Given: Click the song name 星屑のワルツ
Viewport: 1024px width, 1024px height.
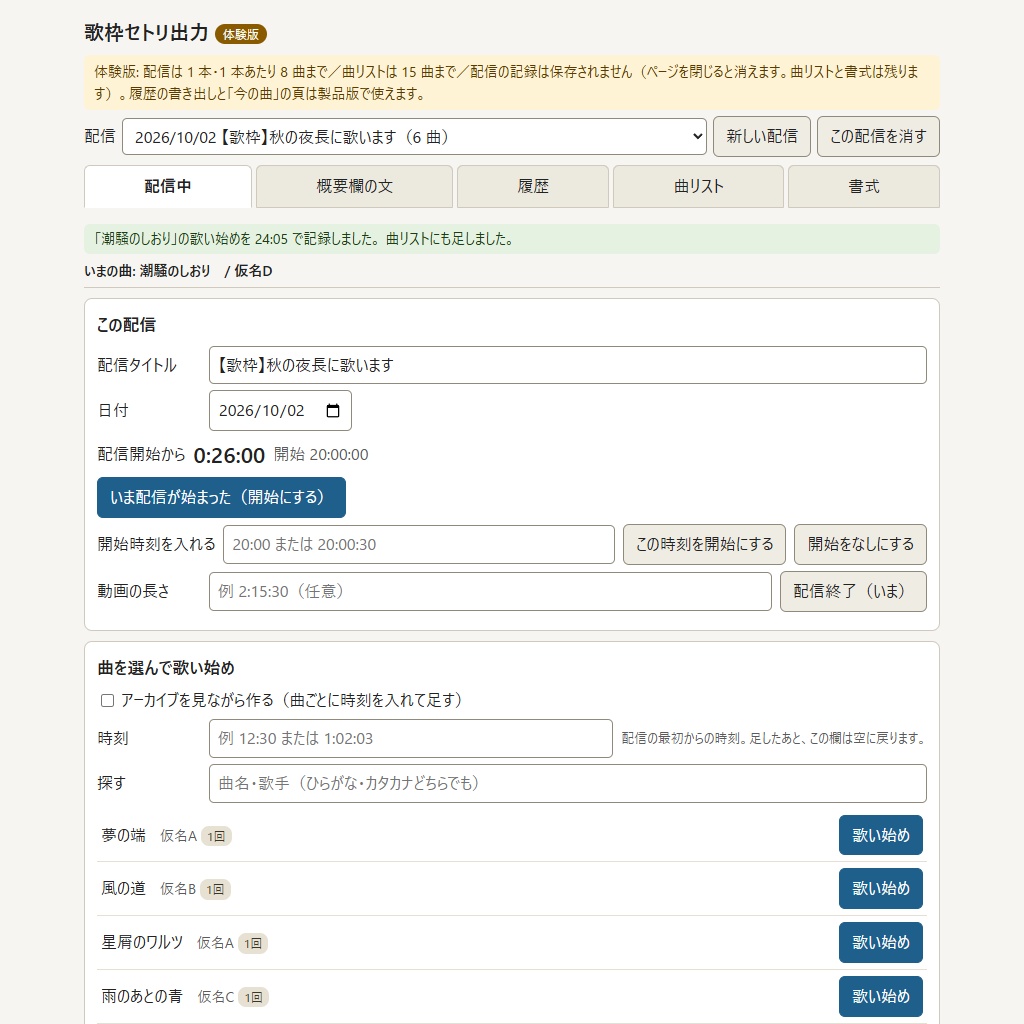Looking at the screenshot, I should [x=142, y=942].
